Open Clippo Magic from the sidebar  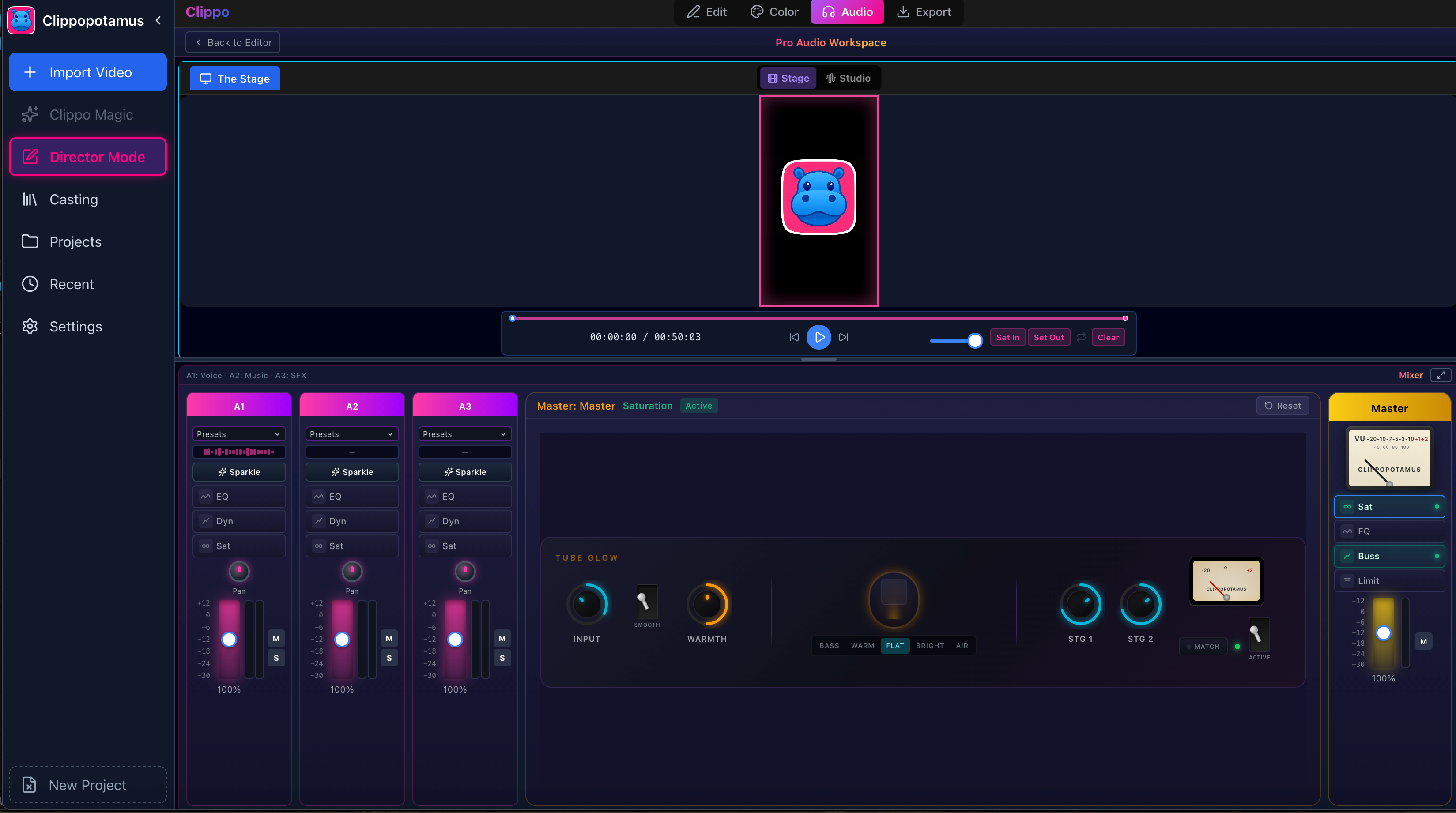87,115
